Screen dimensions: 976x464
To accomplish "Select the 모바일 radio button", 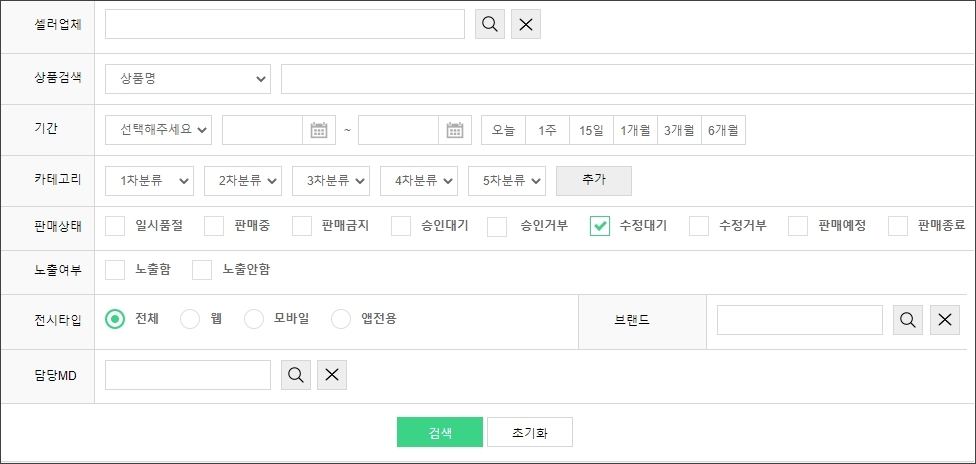I will click(254, 319).
